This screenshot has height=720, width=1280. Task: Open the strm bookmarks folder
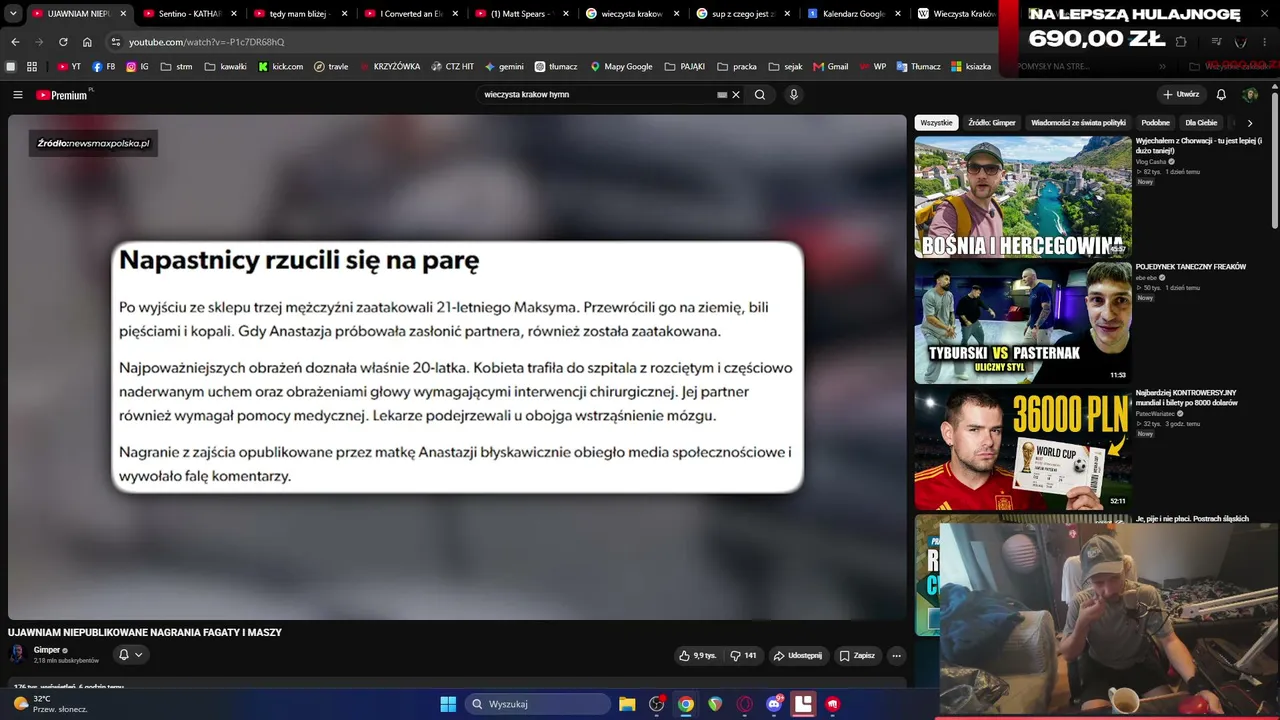[x=176, y=66]
